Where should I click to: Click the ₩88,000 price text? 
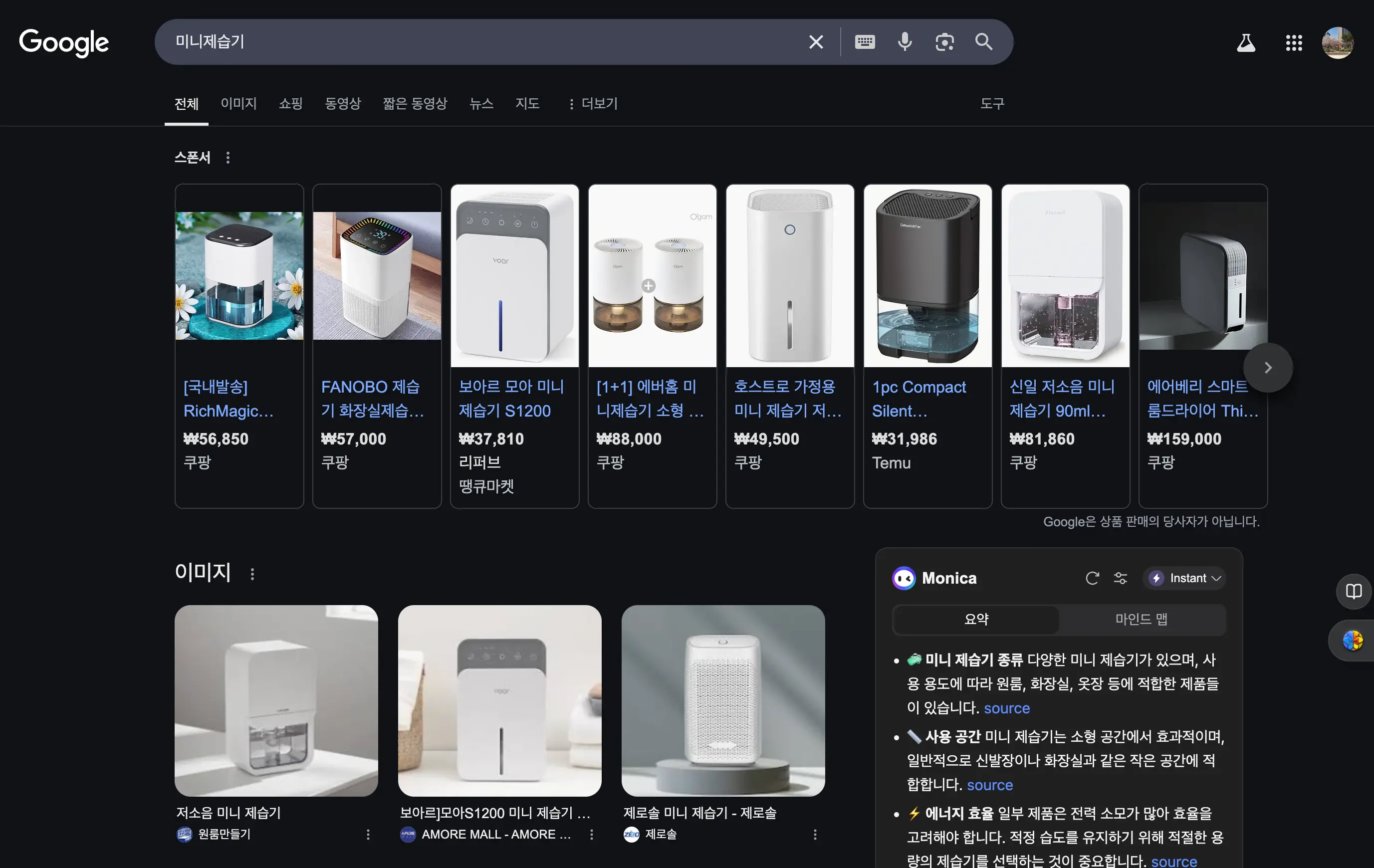coord(629,439)
